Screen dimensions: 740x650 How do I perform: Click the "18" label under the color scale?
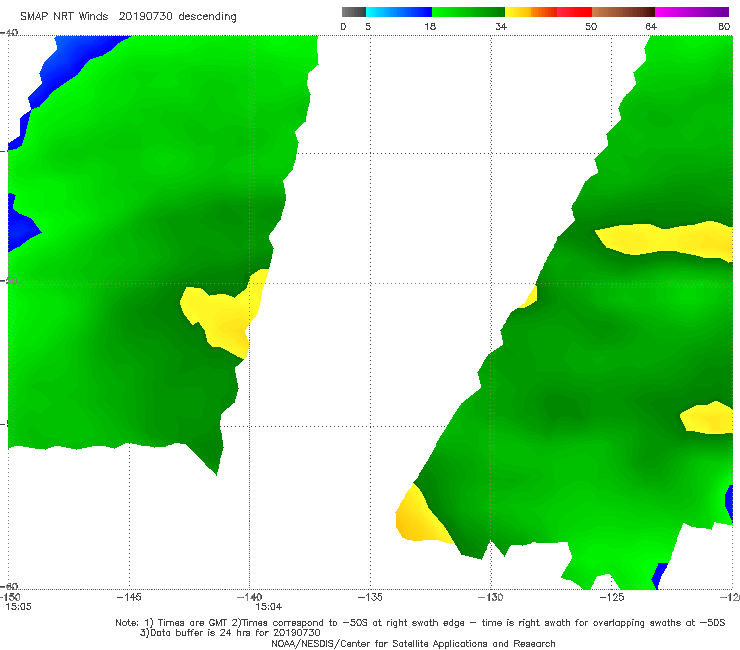(430, 26)
